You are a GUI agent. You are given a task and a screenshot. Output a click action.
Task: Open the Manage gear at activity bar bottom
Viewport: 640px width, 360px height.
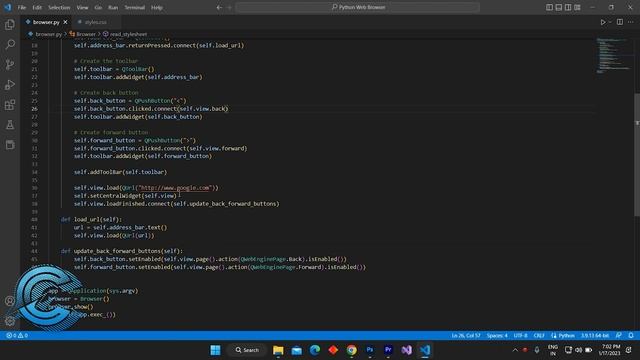click(x=10, y=321)
